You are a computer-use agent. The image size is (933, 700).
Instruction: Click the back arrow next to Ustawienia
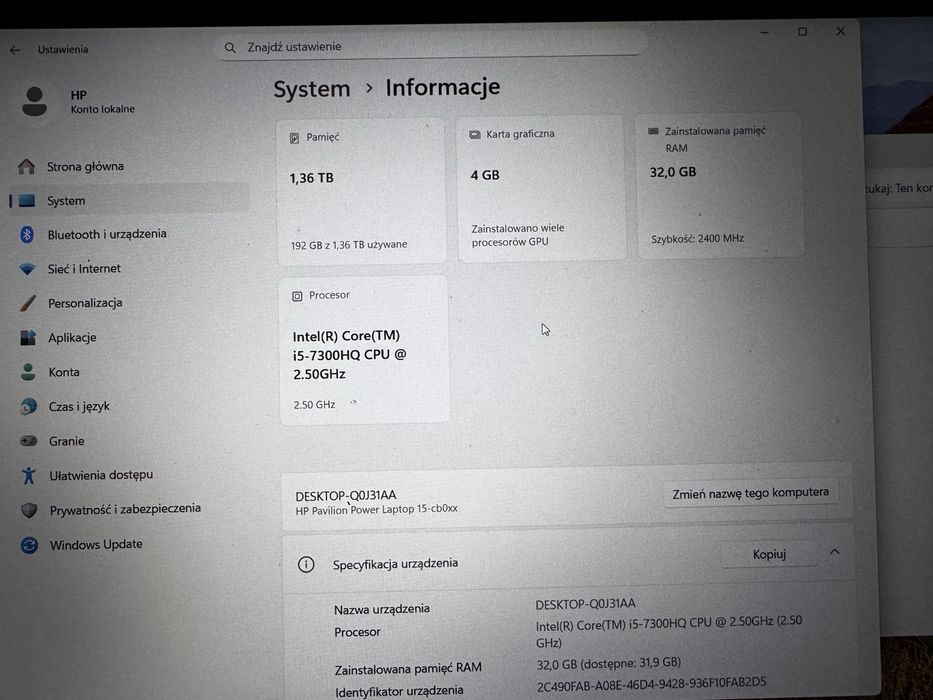click(15, 51)
